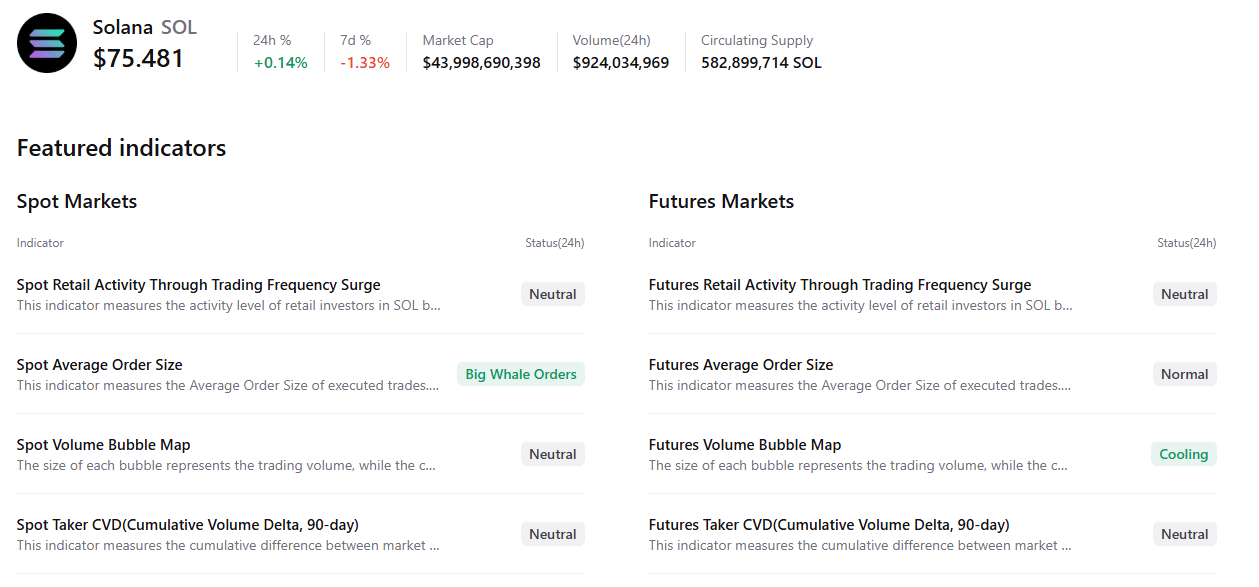Click Neutral badge for Spot Volume Bubble Map
Screen dimensions: 1259x587
[x=553, y=454]
